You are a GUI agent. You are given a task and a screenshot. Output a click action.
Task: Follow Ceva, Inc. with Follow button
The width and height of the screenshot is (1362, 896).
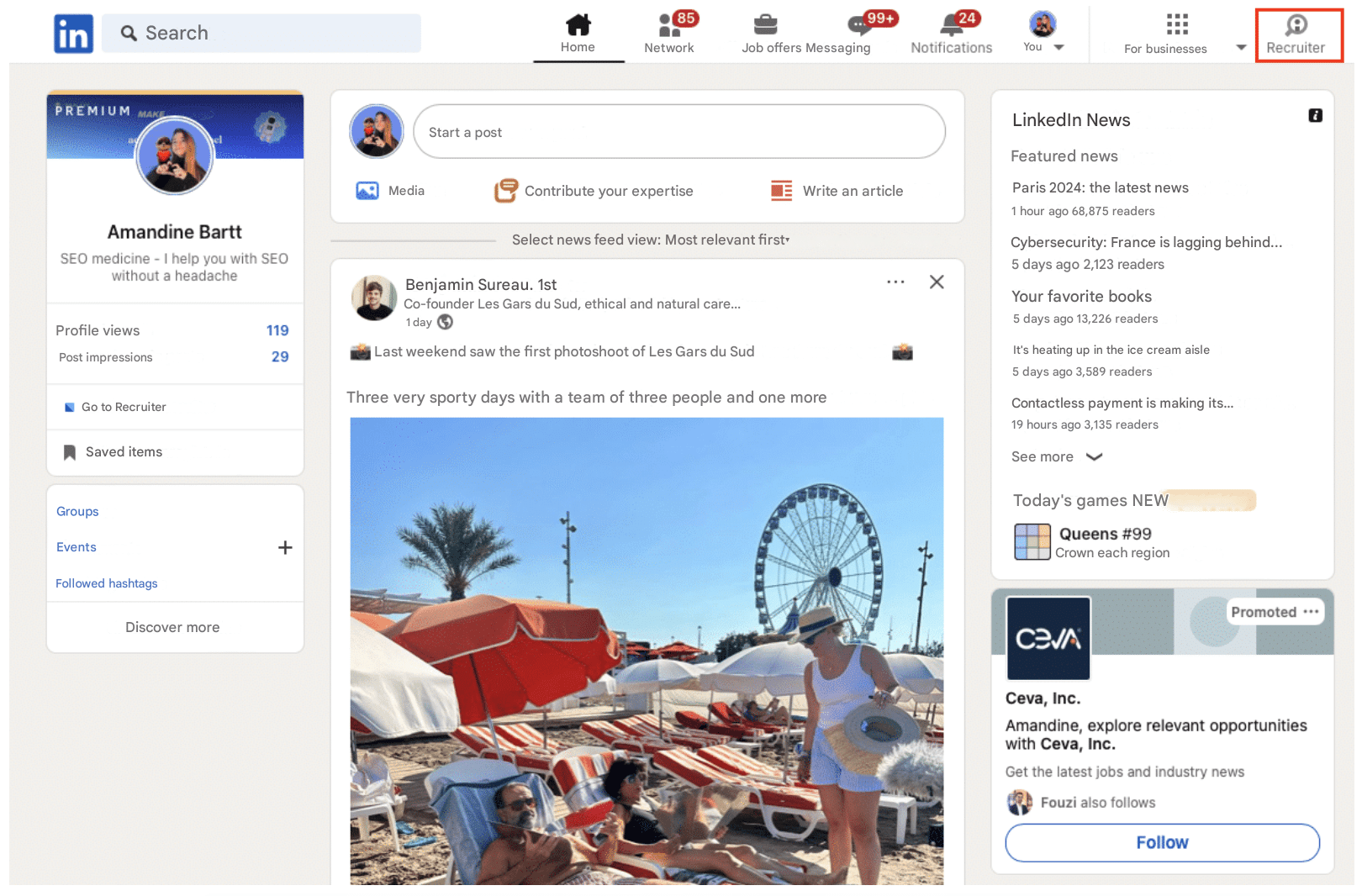[x=1162, y=842]
